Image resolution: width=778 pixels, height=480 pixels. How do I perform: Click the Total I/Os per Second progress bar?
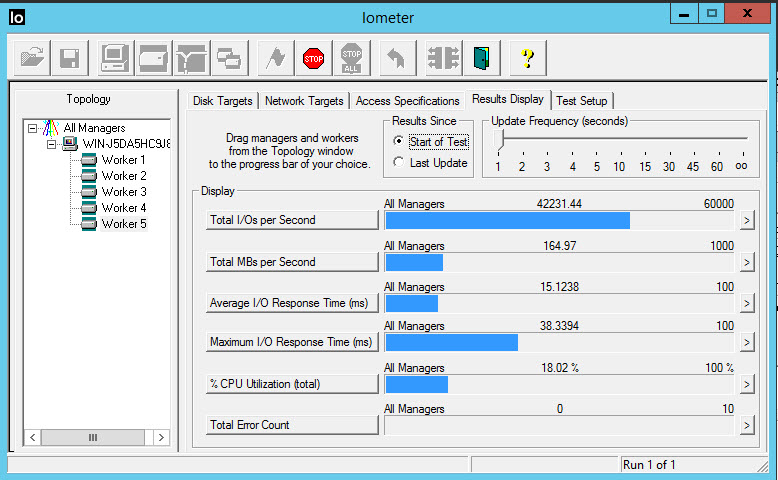tap(559, 220)
